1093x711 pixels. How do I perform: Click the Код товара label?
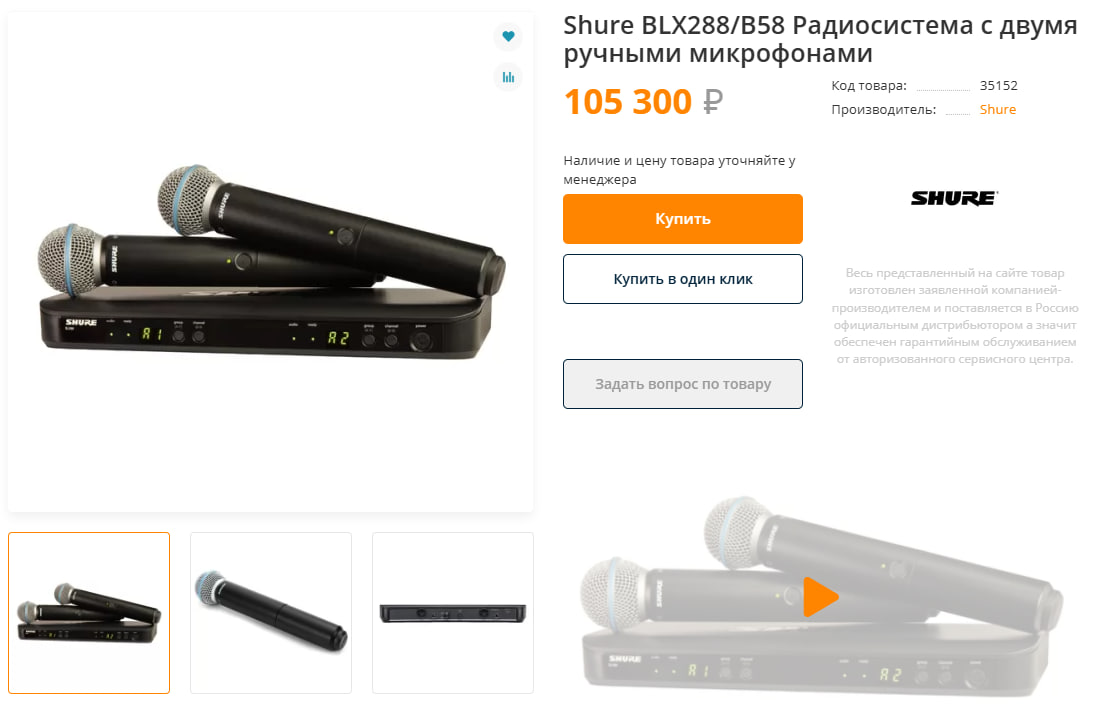point(869,86)
